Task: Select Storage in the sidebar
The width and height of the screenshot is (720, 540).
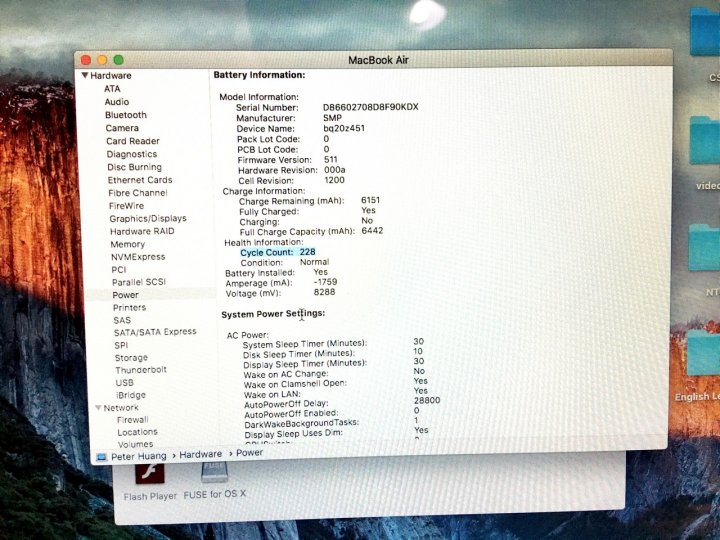Action: click(131, 358)
